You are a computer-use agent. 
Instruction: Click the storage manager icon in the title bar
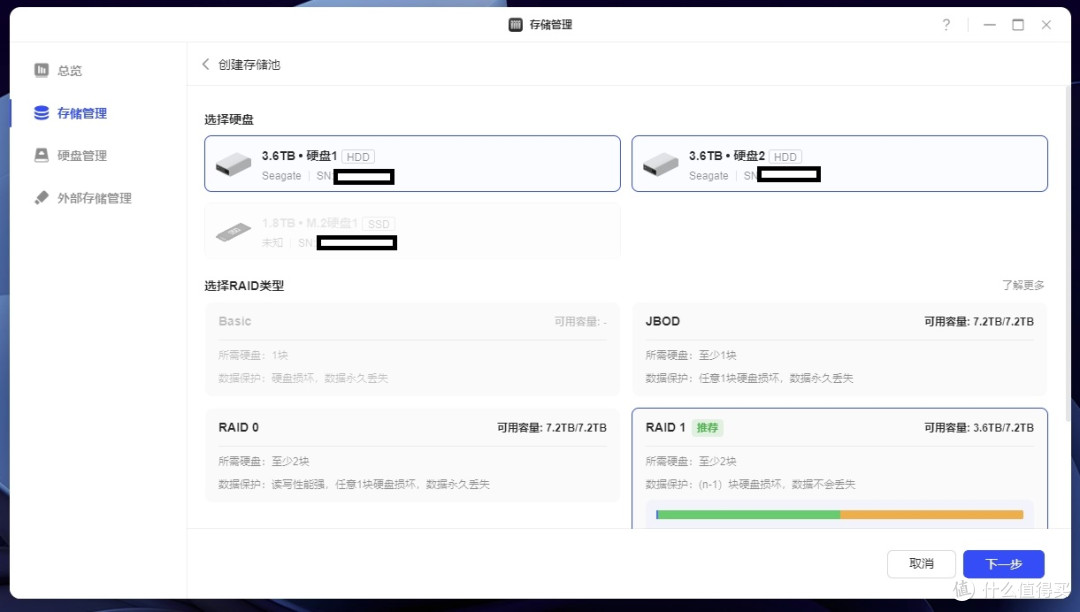coord(515,25)
